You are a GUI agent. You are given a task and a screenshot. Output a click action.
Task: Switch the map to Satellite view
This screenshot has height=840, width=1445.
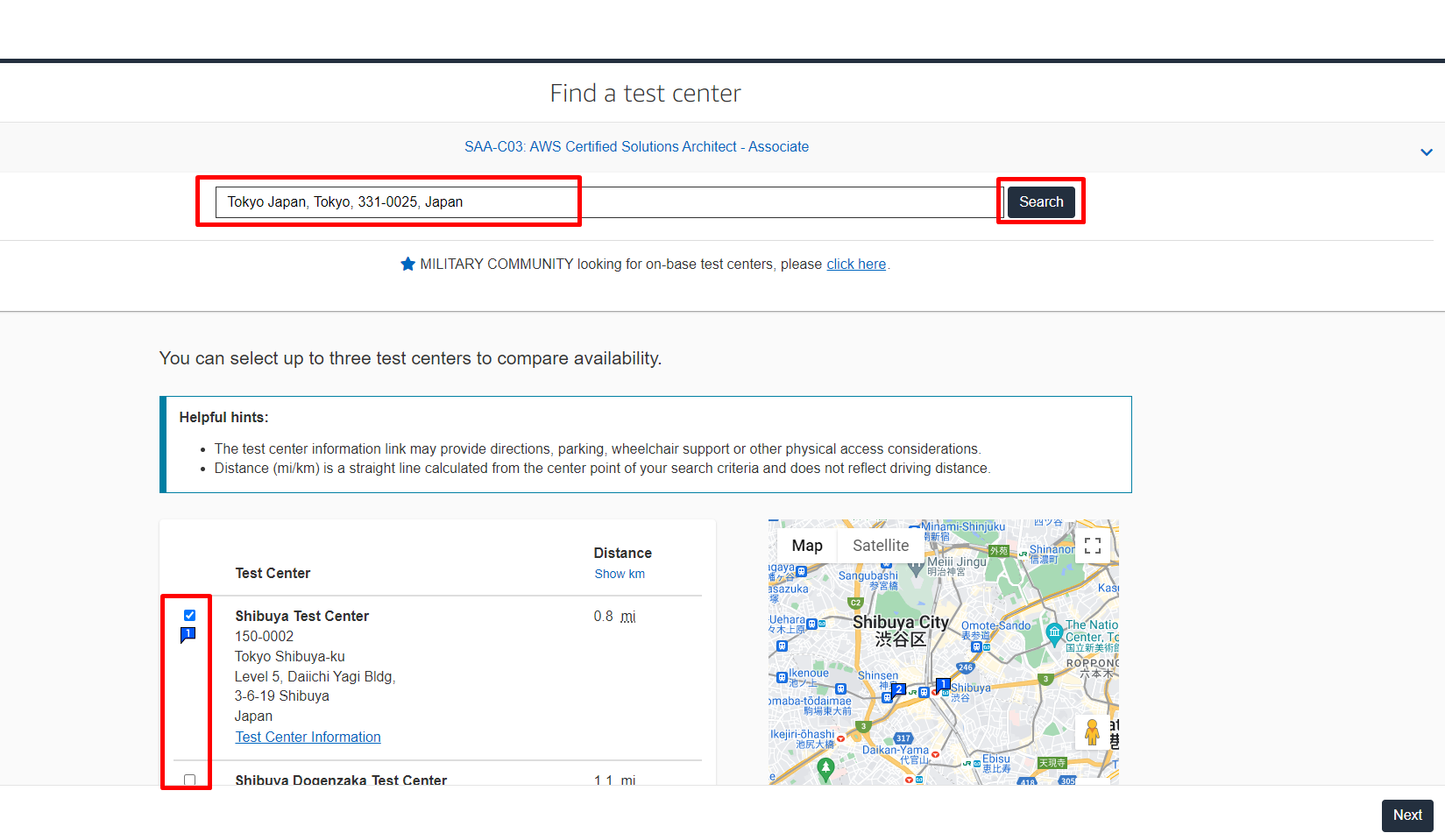point(880,546)
